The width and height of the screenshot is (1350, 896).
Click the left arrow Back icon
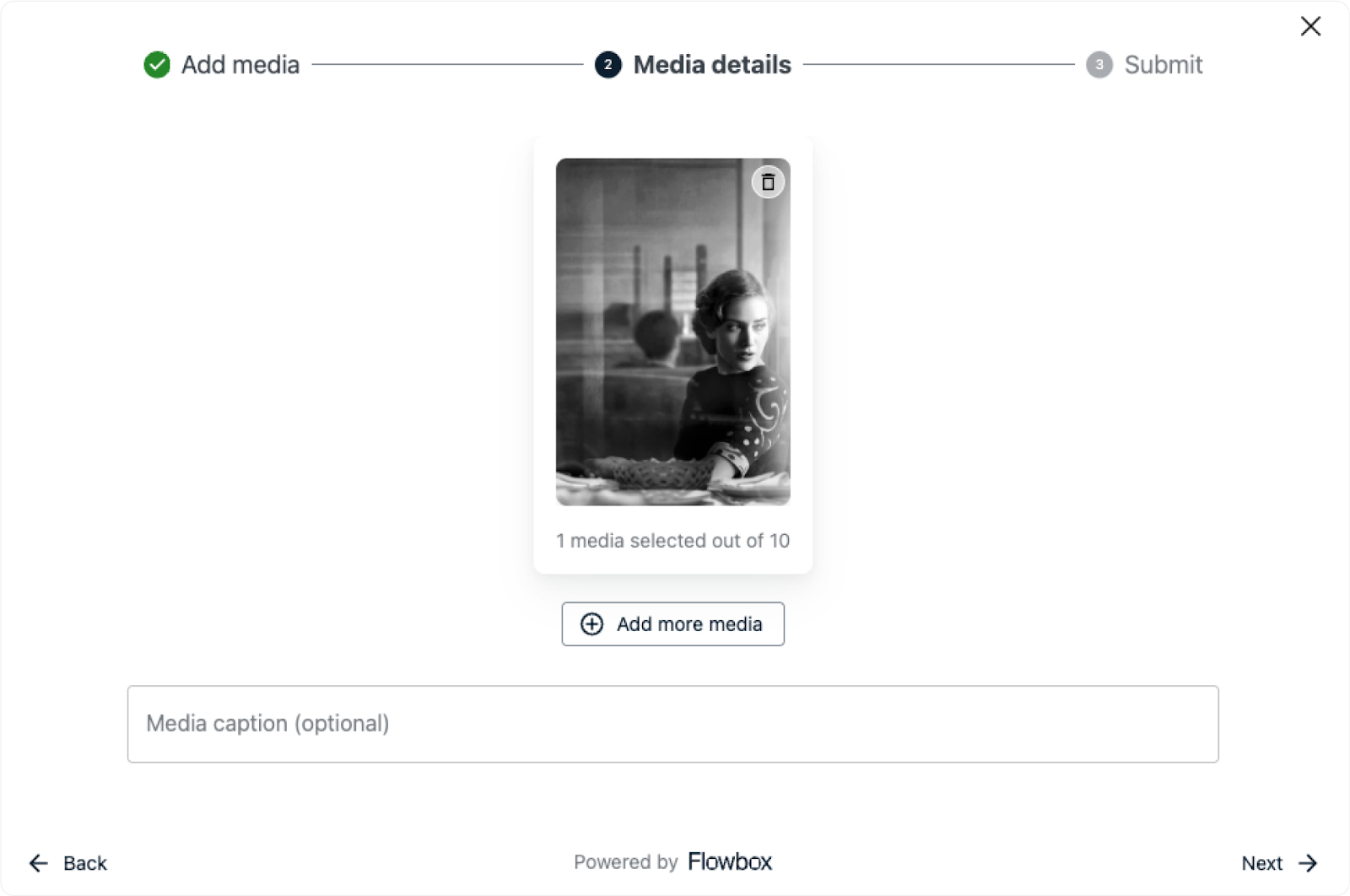tap(39, 863)
